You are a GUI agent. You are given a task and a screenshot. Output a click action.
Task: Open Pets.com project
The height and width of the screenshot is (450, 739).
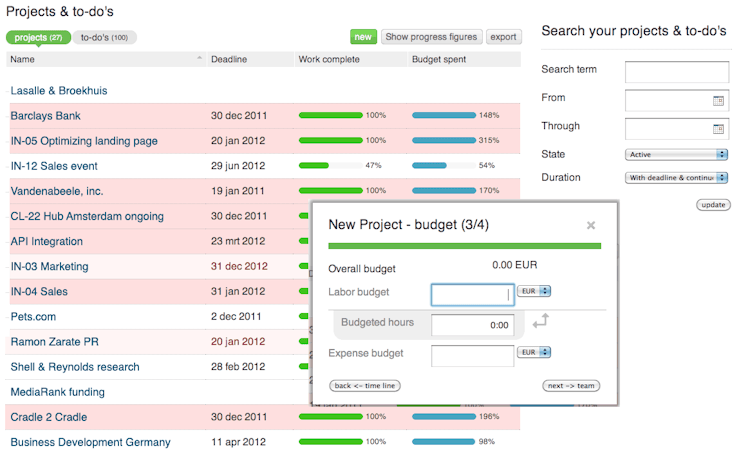(33, 317)
